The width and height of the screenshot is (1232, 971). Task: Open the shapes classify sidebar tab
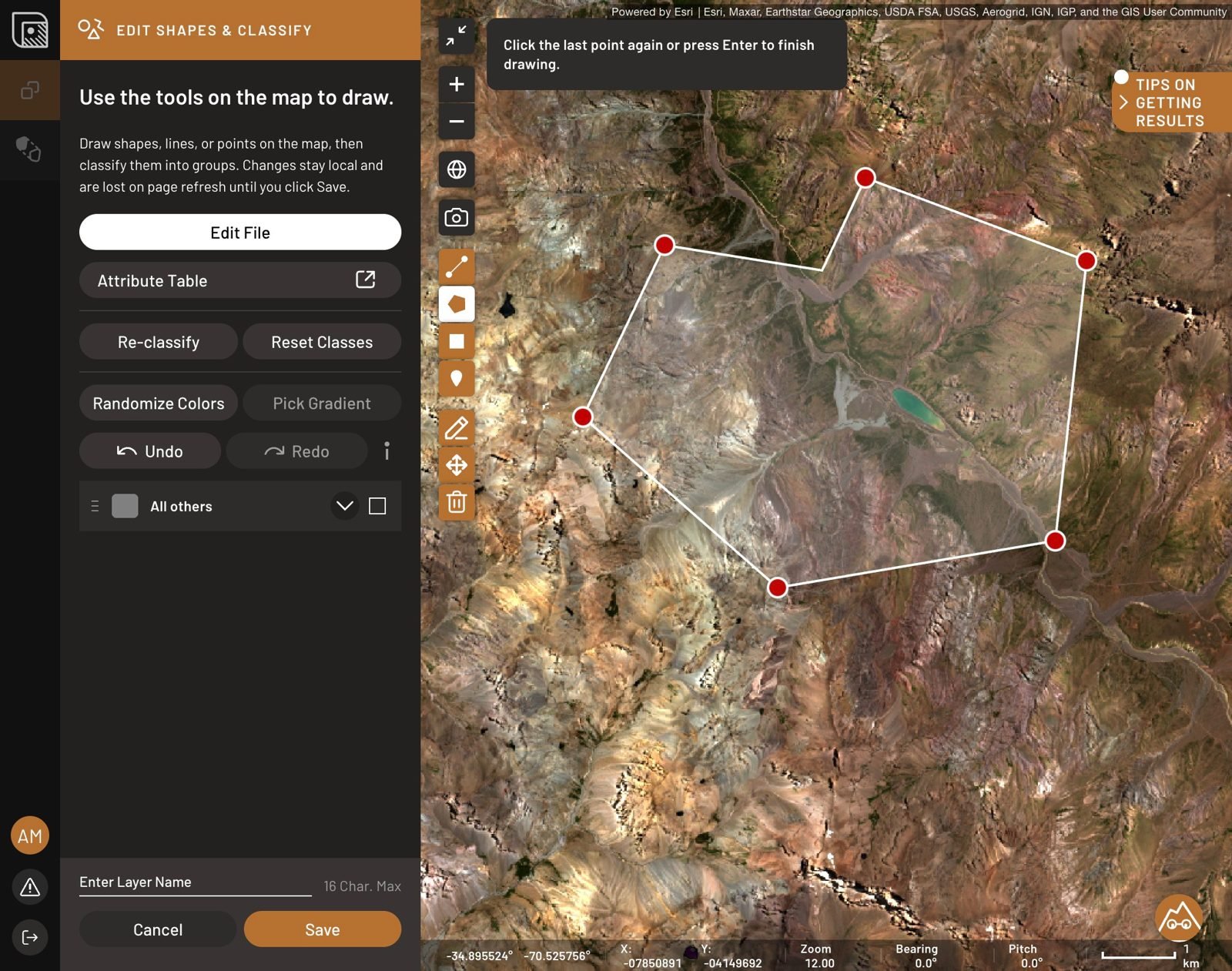pos(30,149)
